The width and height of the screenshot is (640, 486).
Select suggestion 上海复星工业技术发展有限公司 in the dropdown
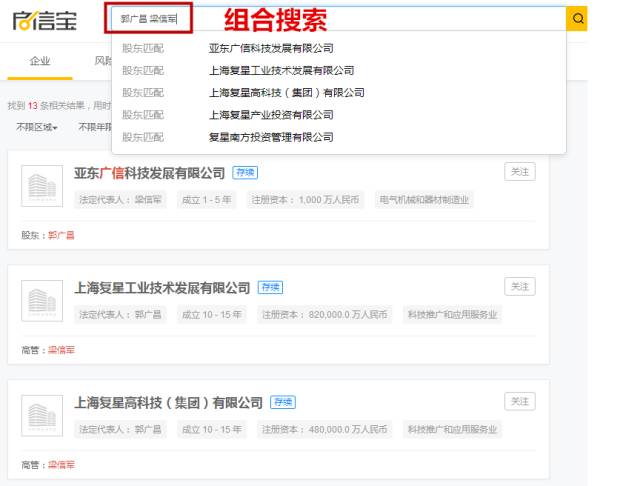(x=281, y=71)
